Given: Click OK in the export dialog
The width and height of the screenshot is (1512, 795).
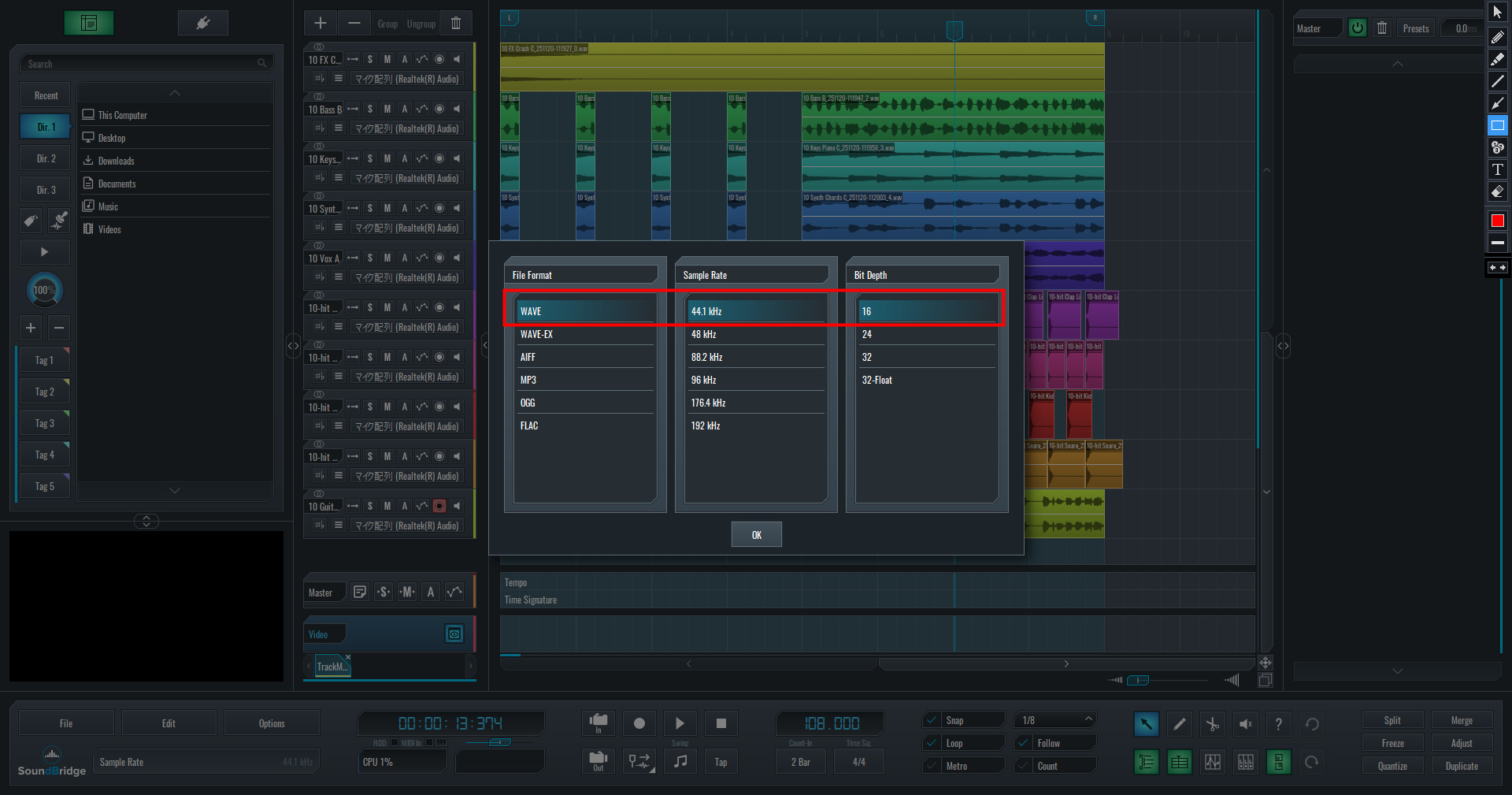Looking at the screenshot, I should click(x=756, y=535).
